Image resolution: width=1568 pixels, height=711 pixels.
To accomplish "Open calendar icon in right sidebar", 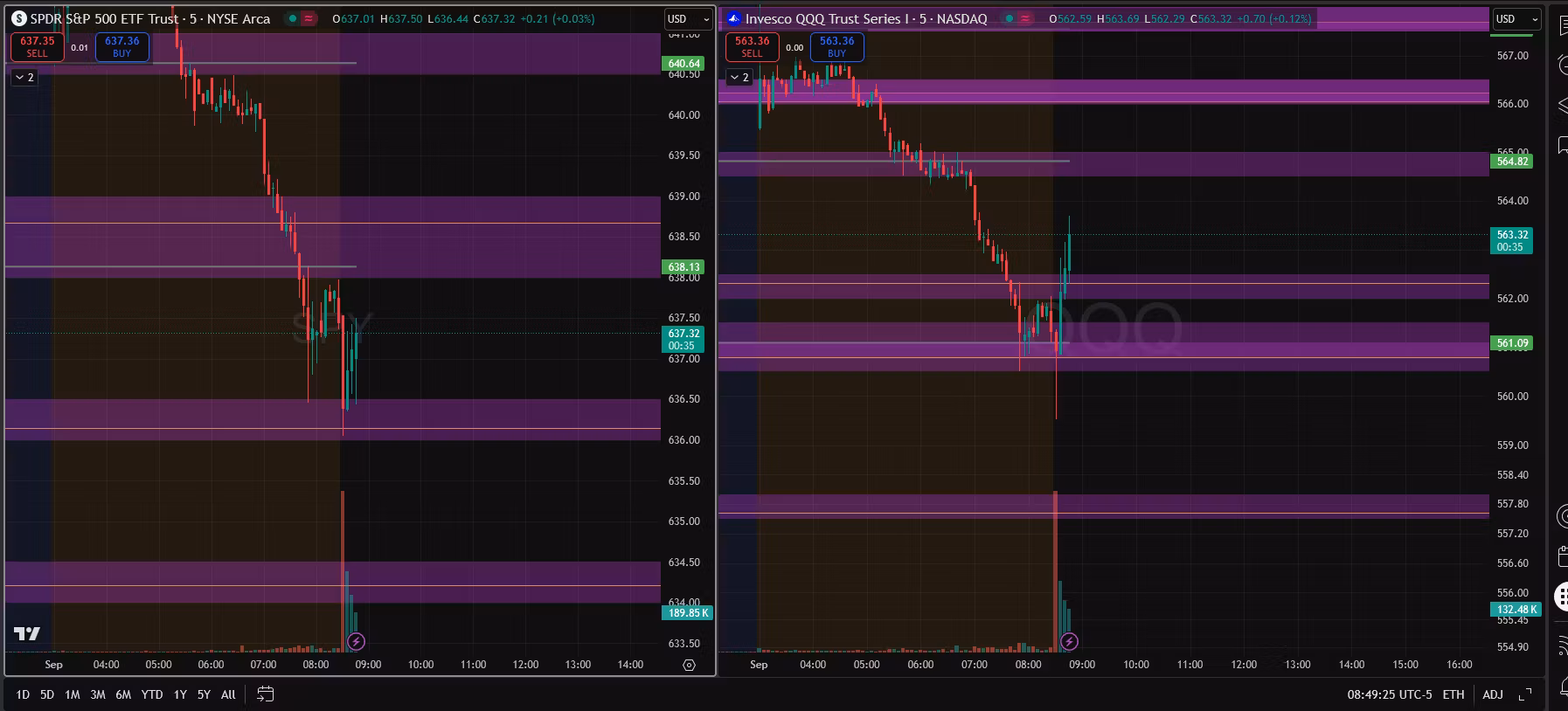I will 1563,556.
